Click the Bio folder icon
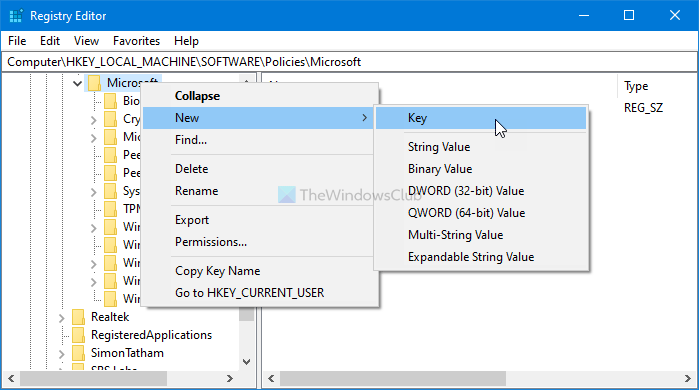700x390 pixels. [x=110, y=101]
